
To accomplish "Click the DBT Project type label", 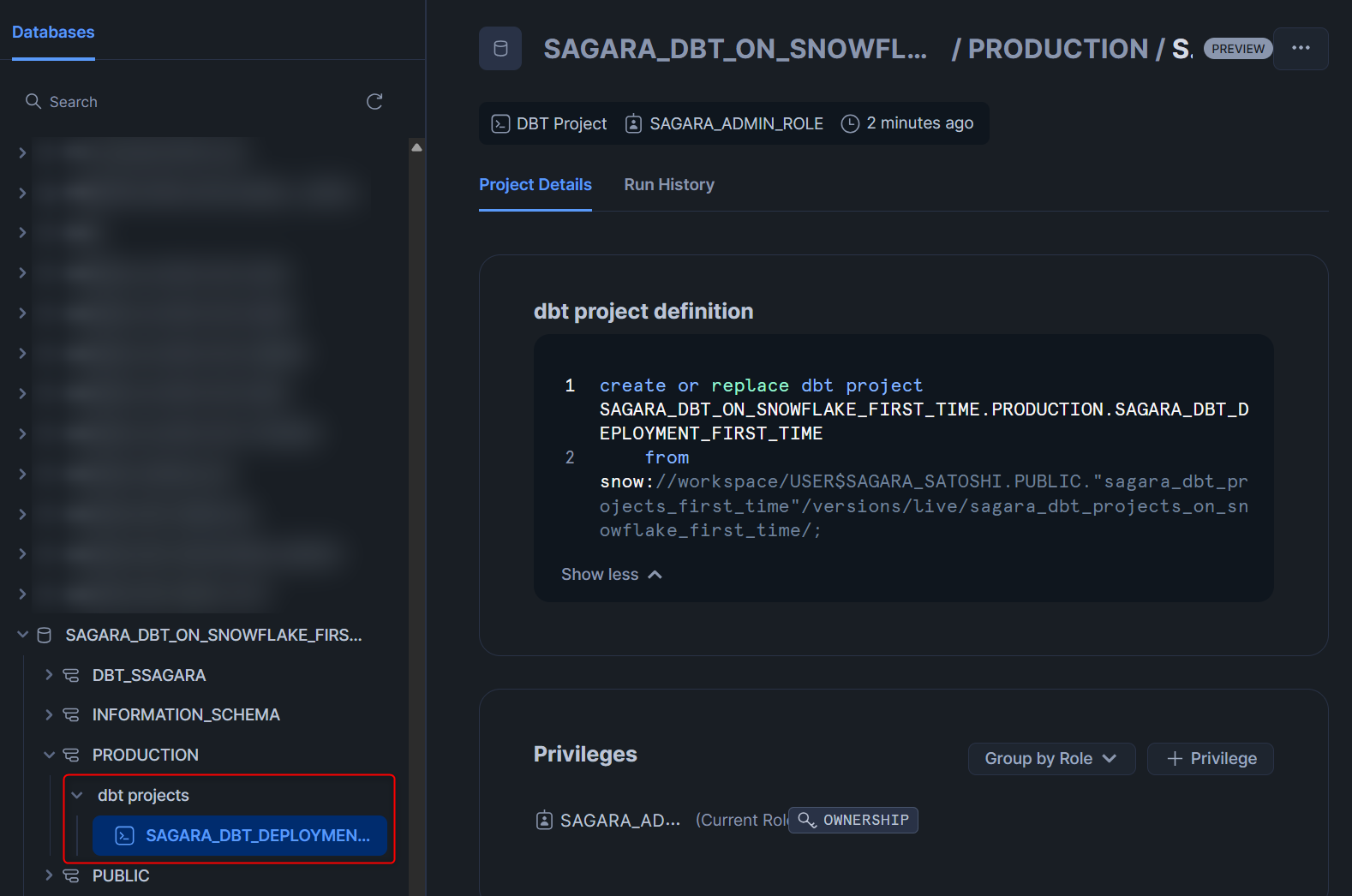I will [562, 124].
